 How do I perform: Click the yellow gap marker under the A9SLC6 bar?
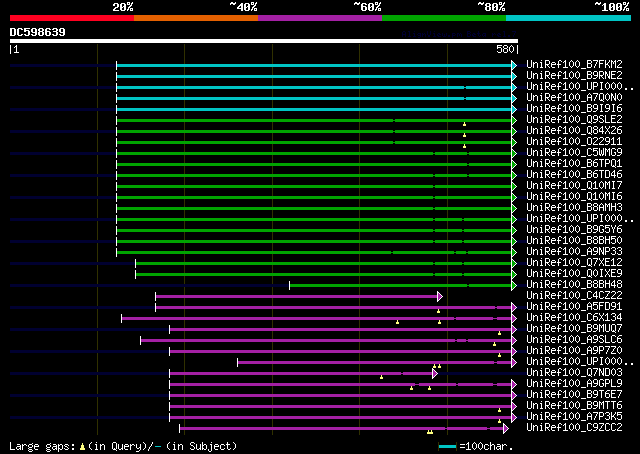tap(495, 344)
